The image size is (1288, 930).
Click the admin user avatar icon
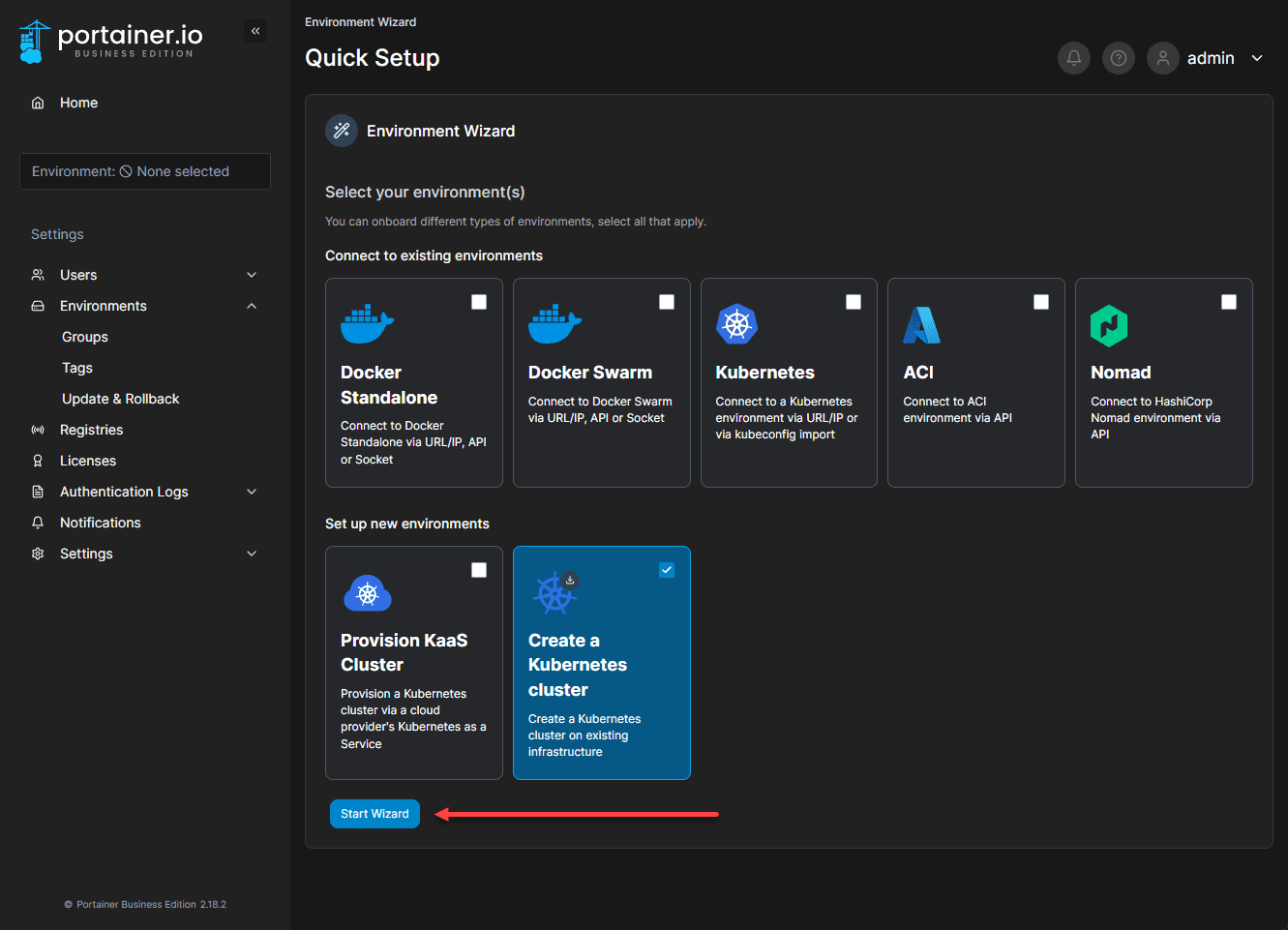(1162, 58)
